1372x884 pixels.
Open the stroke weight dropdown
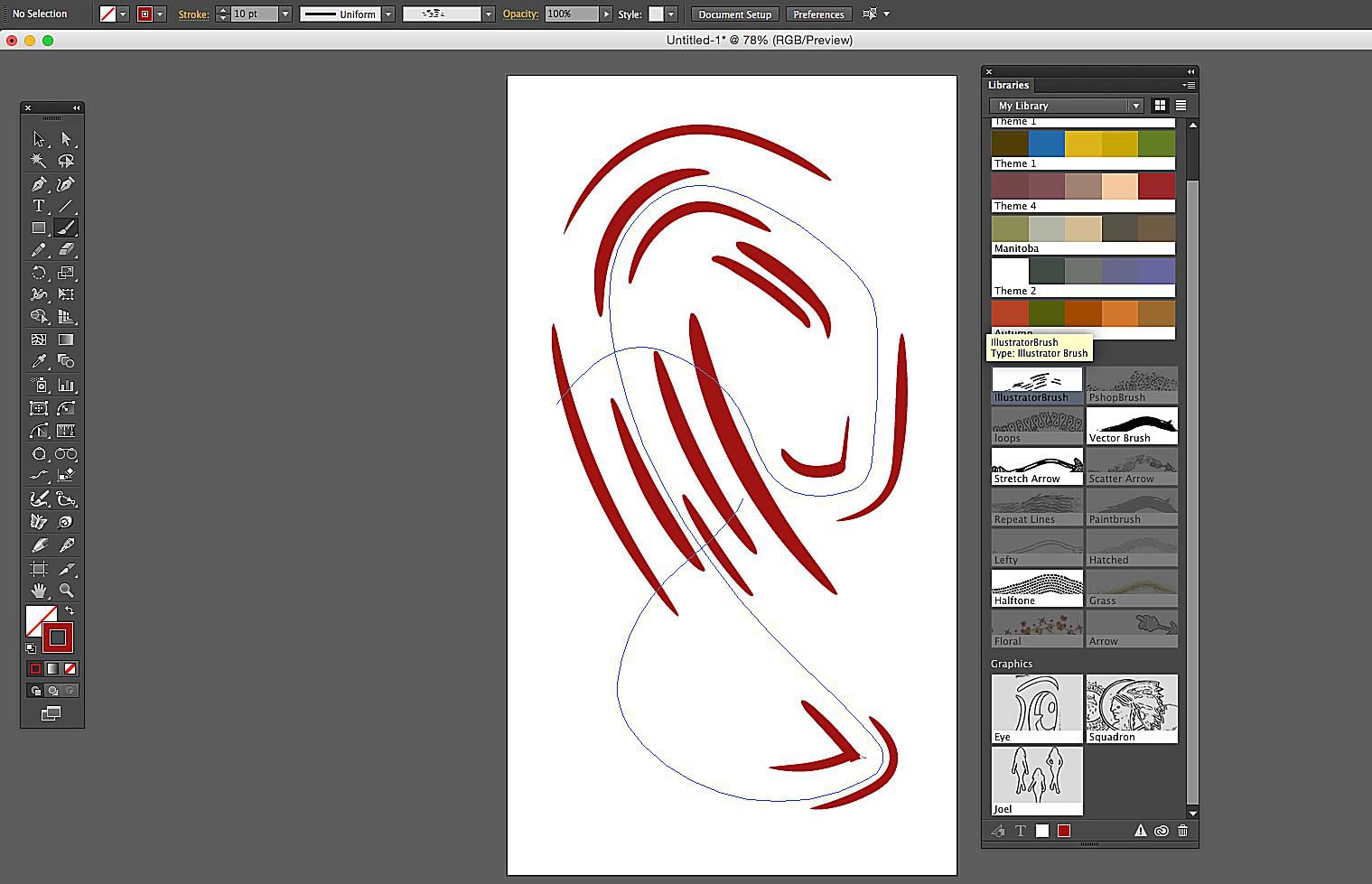coord(285,14)
